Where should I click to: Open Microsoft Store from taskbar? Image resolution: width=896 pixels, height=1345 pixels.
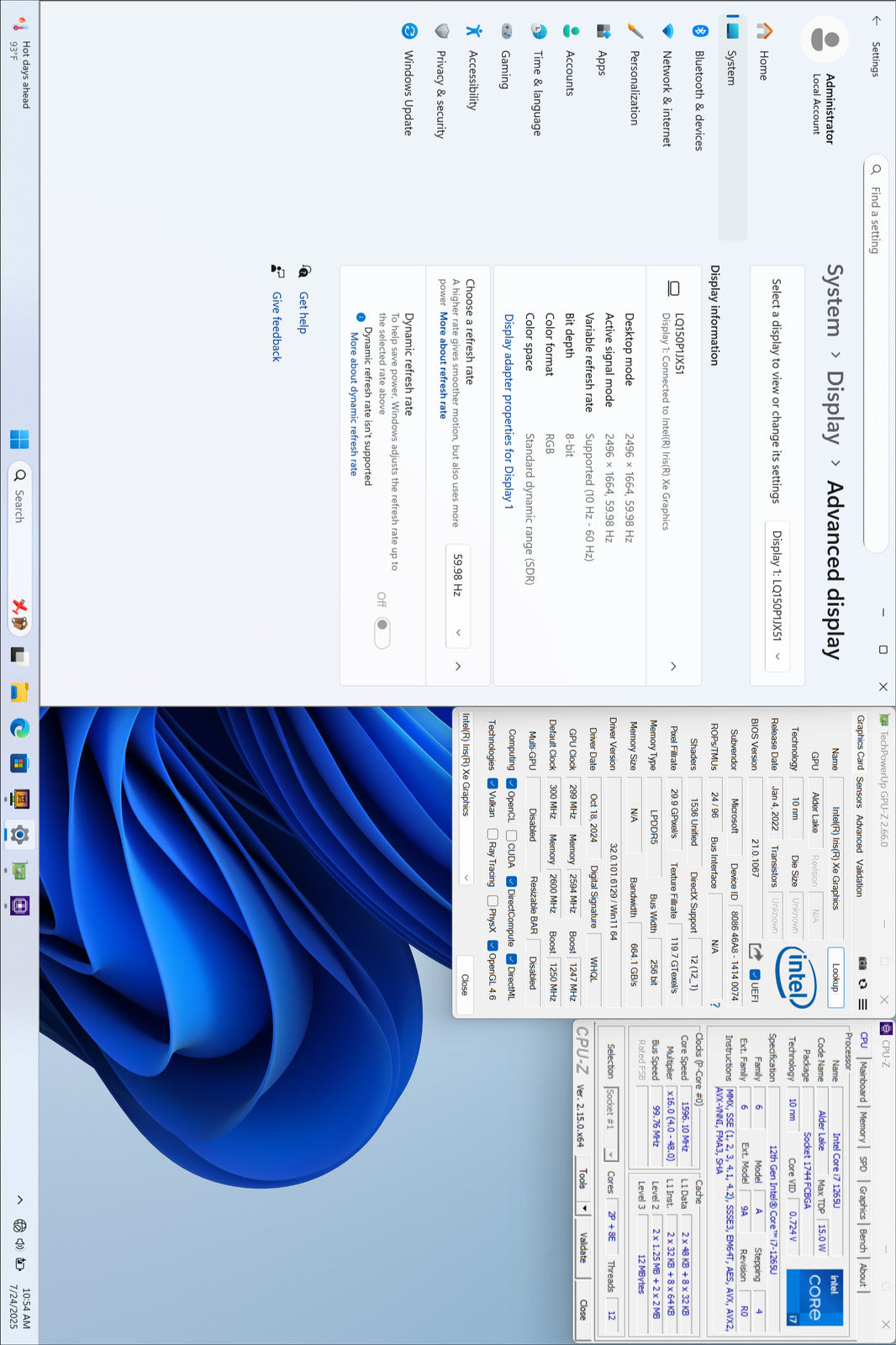19,763
